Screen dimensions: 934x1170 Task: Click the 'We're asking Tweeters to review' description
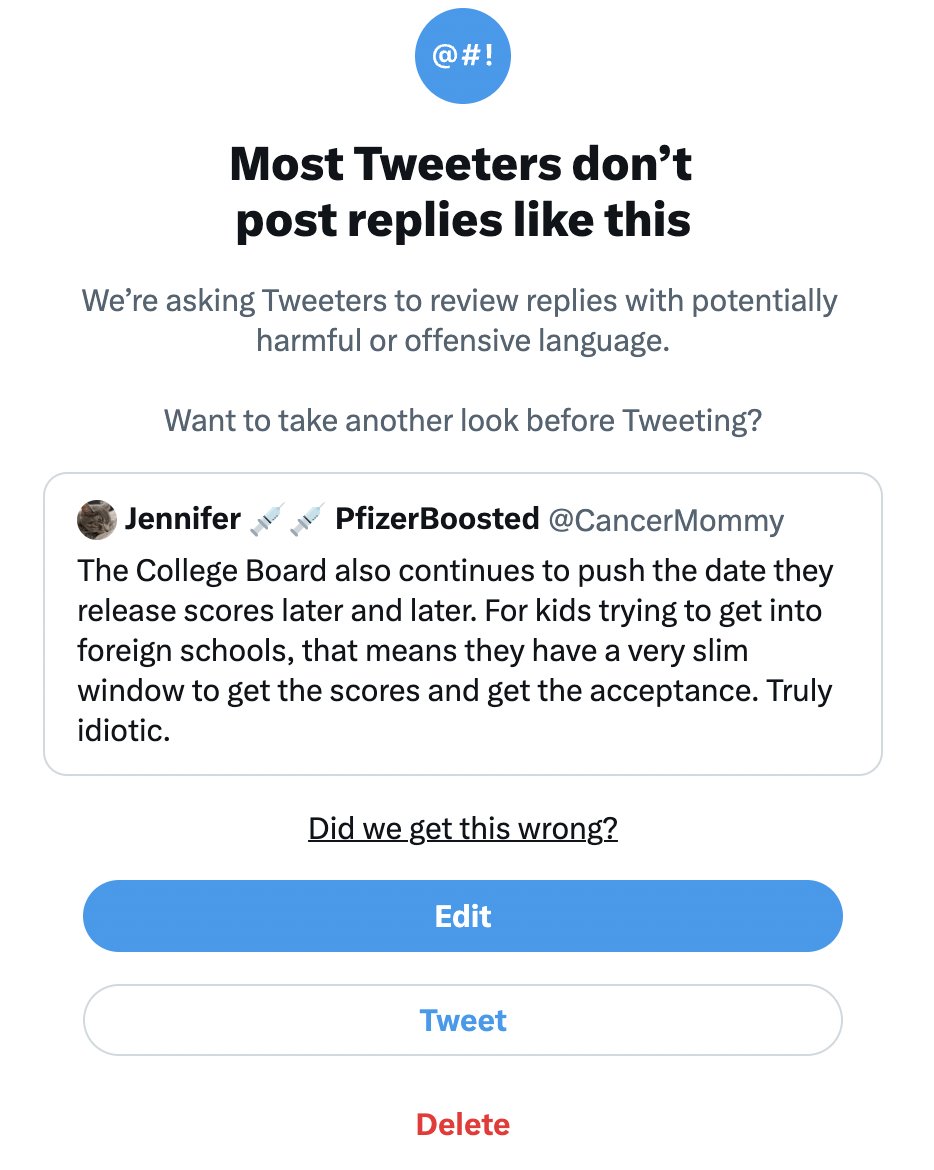click(460, 320)
